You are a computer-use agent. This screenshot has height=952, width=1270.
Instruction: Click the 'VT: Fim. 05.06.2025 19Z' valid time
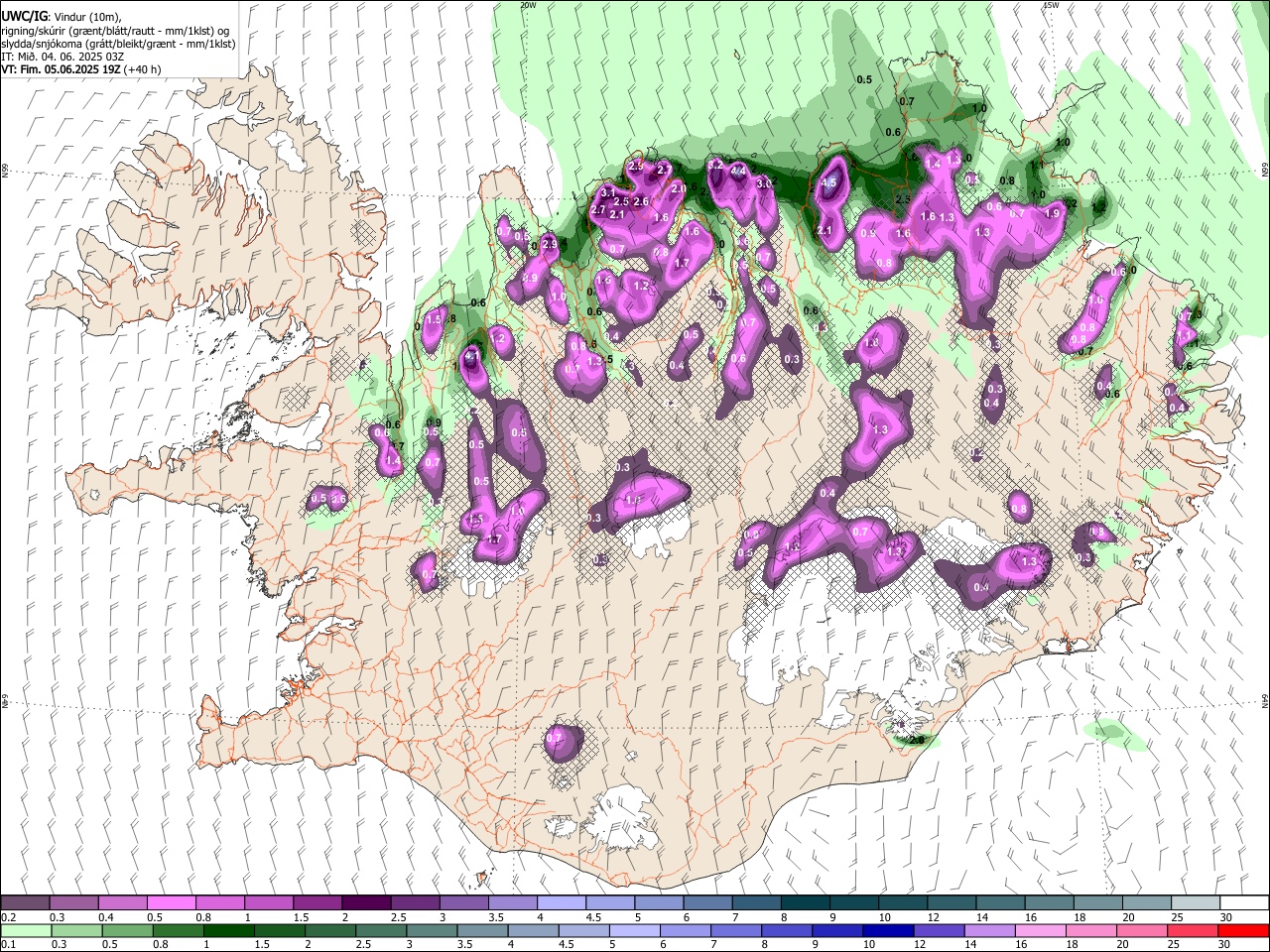click(62, 69)
